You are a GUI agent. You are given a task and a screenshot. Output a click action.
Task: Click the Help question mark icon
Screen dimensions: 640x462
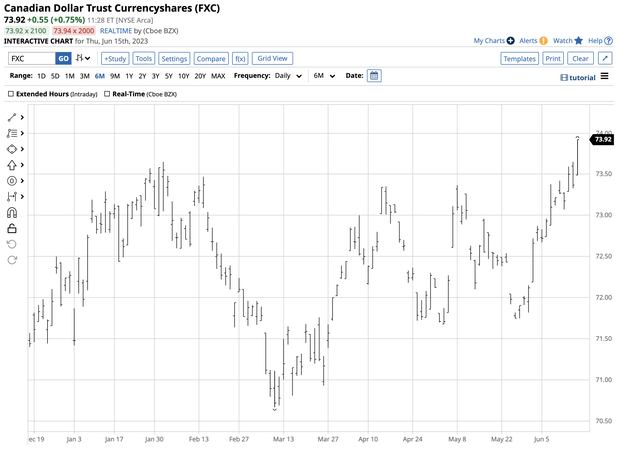click(x=609, y=41)
